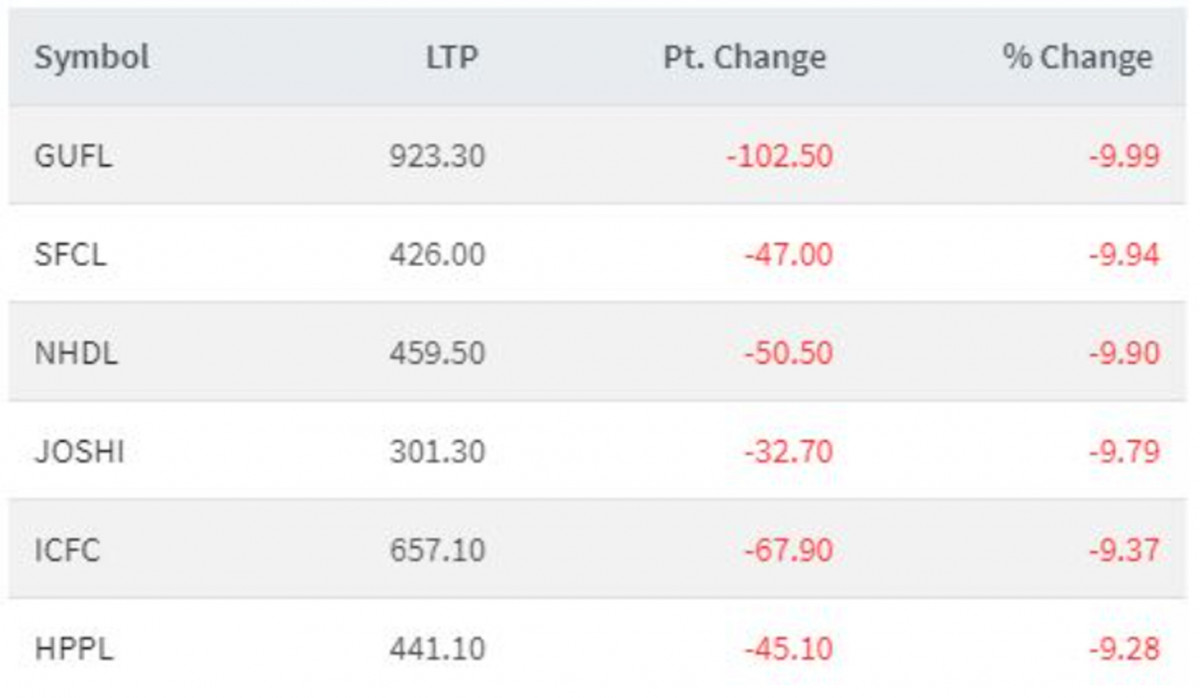
Task: Click GUFL's point change -102.50
Action: pos(778,156)
